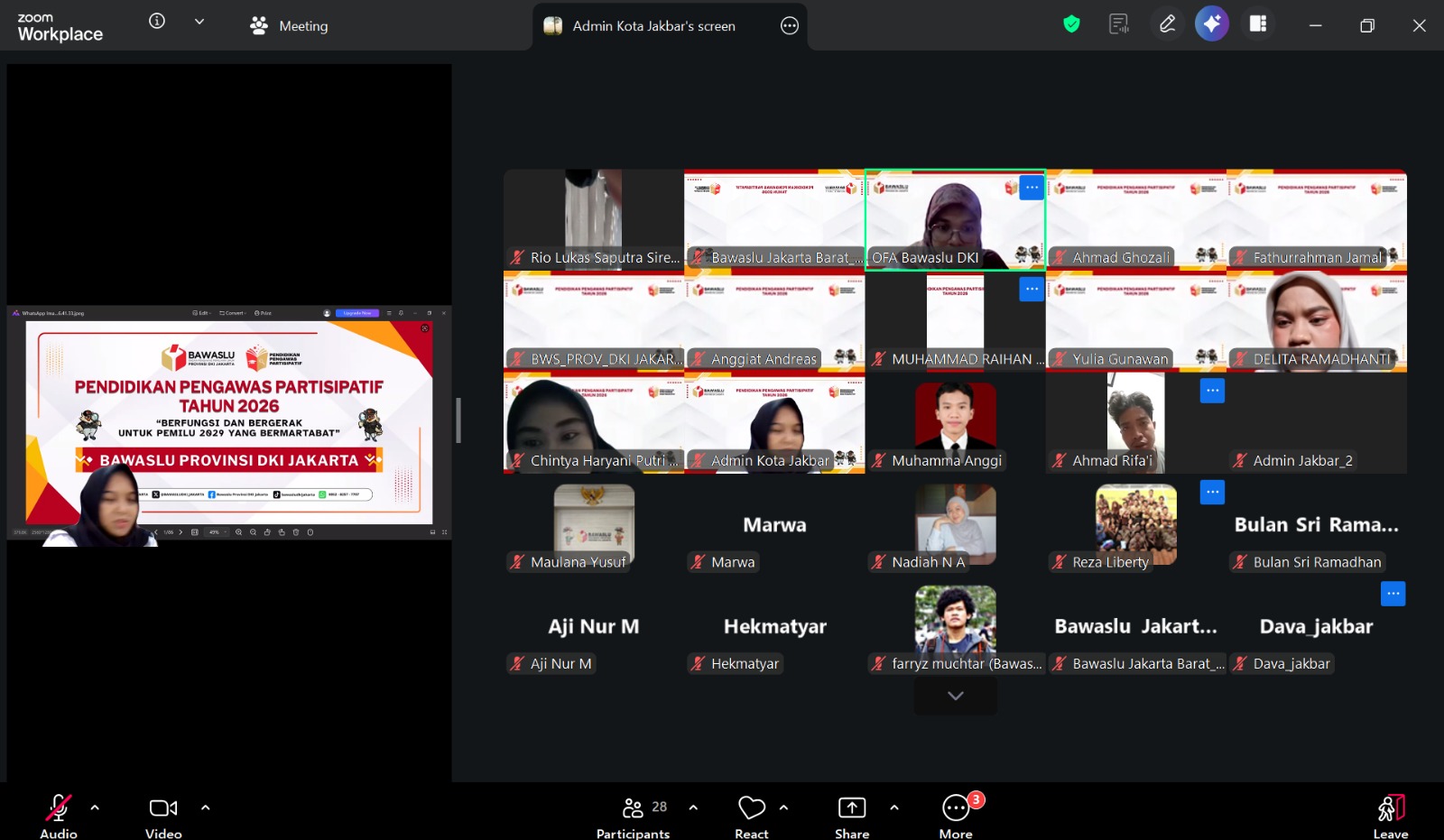
Task: Select the farryz muchtar participant tile
Action: click(956, 625)
